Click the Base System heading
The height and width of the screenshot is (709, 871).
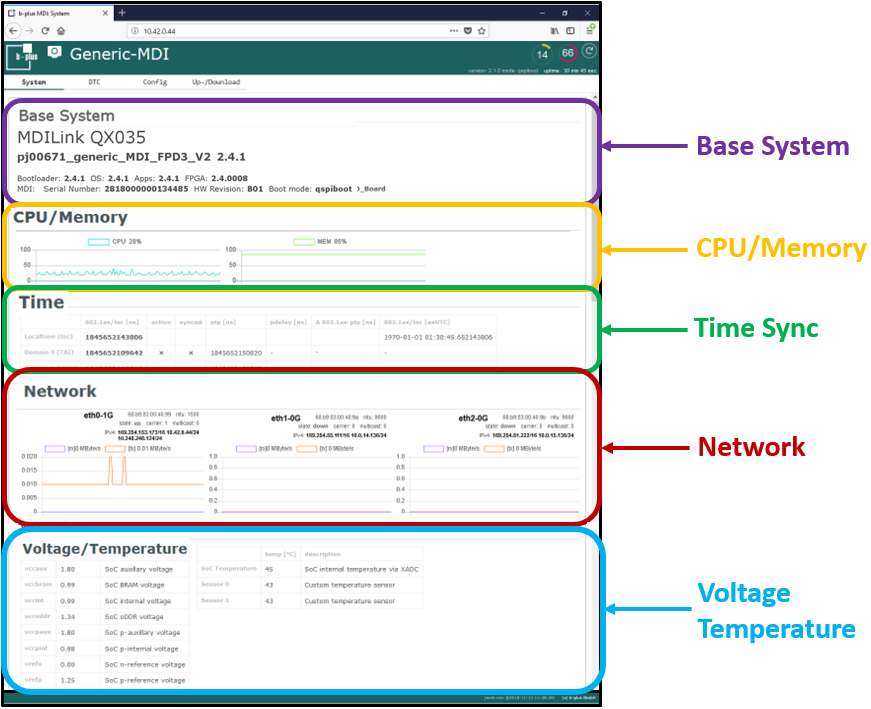coord(67,116)
